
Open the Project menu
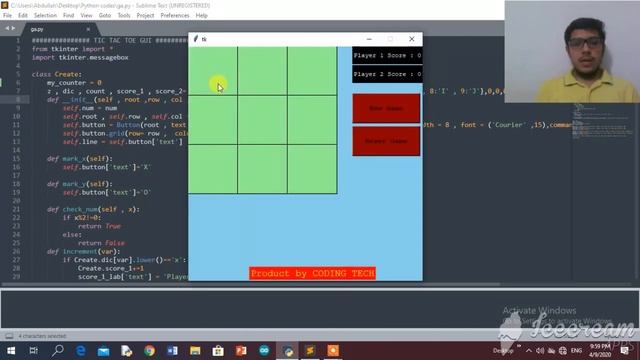click(x=145, y=16)
